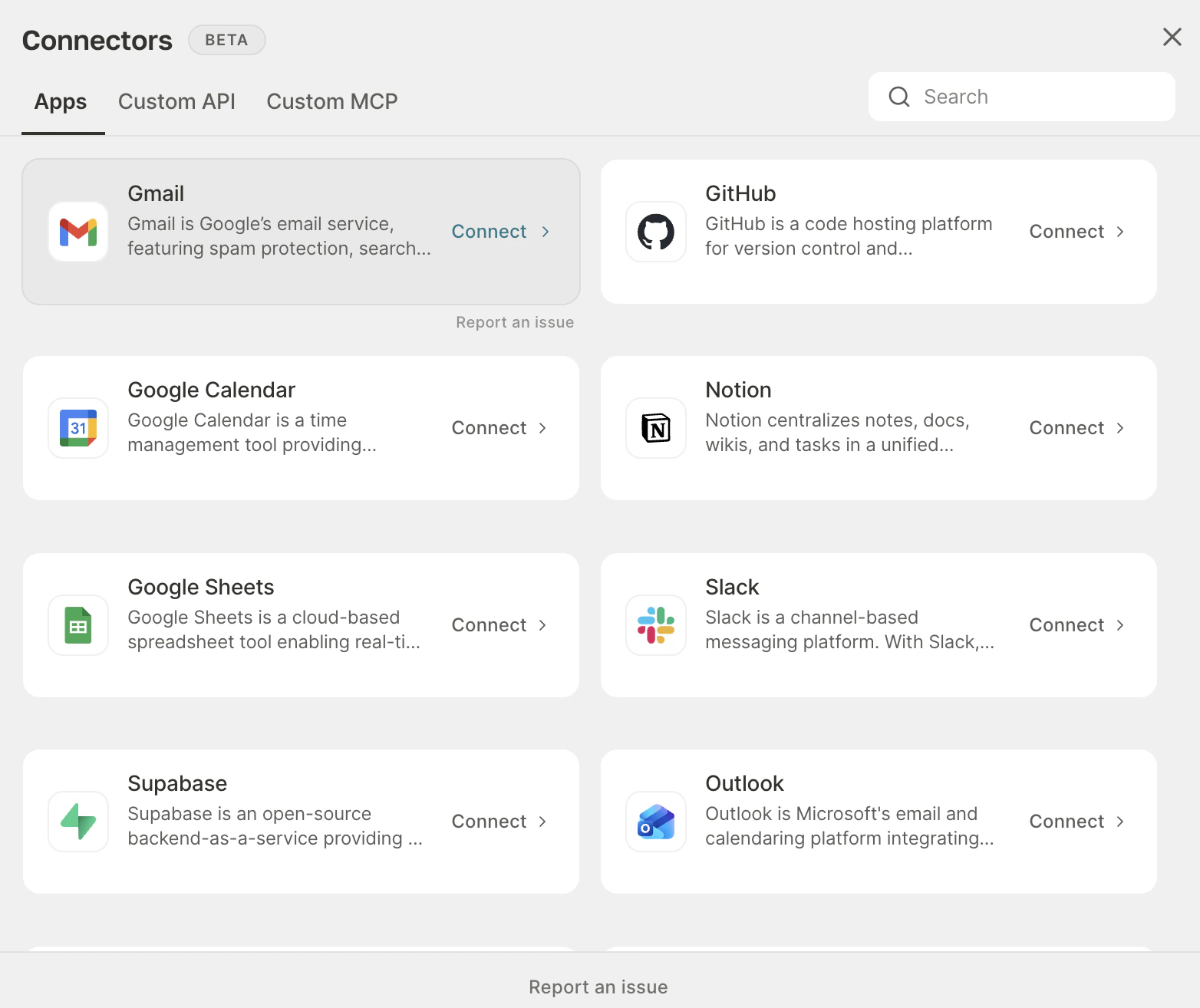Click the Google Sheets card title

pos(201,587)
